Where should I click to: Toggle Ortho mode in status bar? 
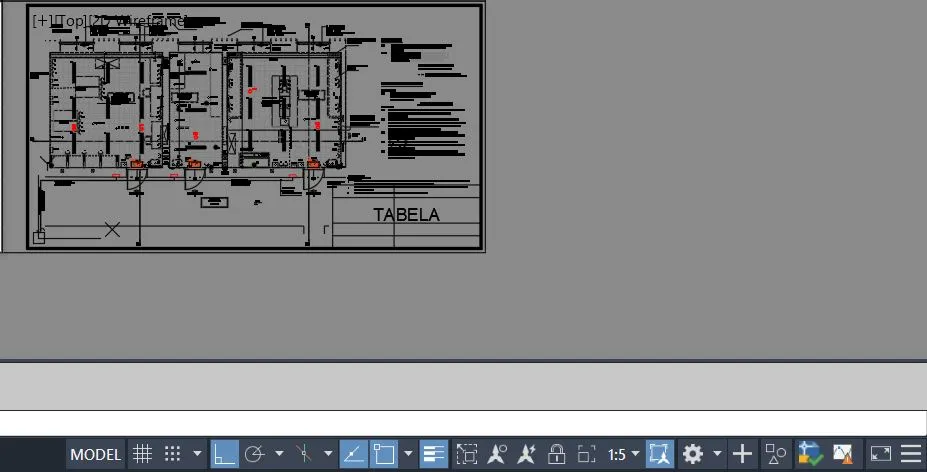(x=225, y=455)
